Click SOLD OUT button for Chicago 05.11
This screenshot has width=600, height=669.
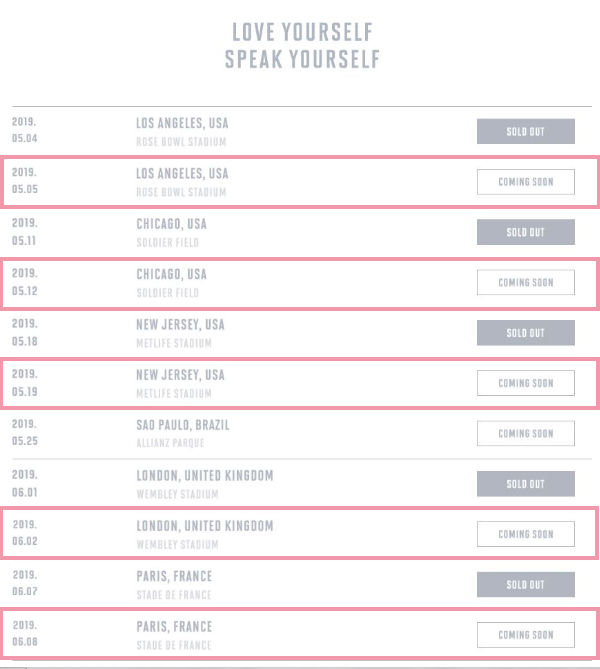[x=525, y=232]
